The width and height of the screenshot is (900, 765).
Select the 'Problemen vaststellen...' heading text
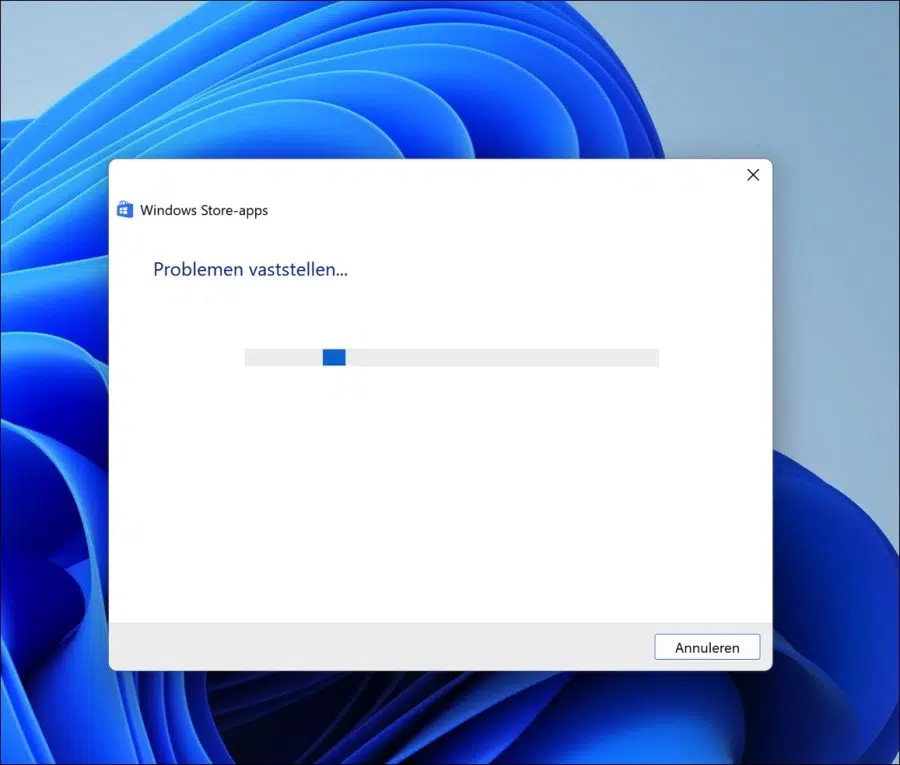click(x=250, y=269)
